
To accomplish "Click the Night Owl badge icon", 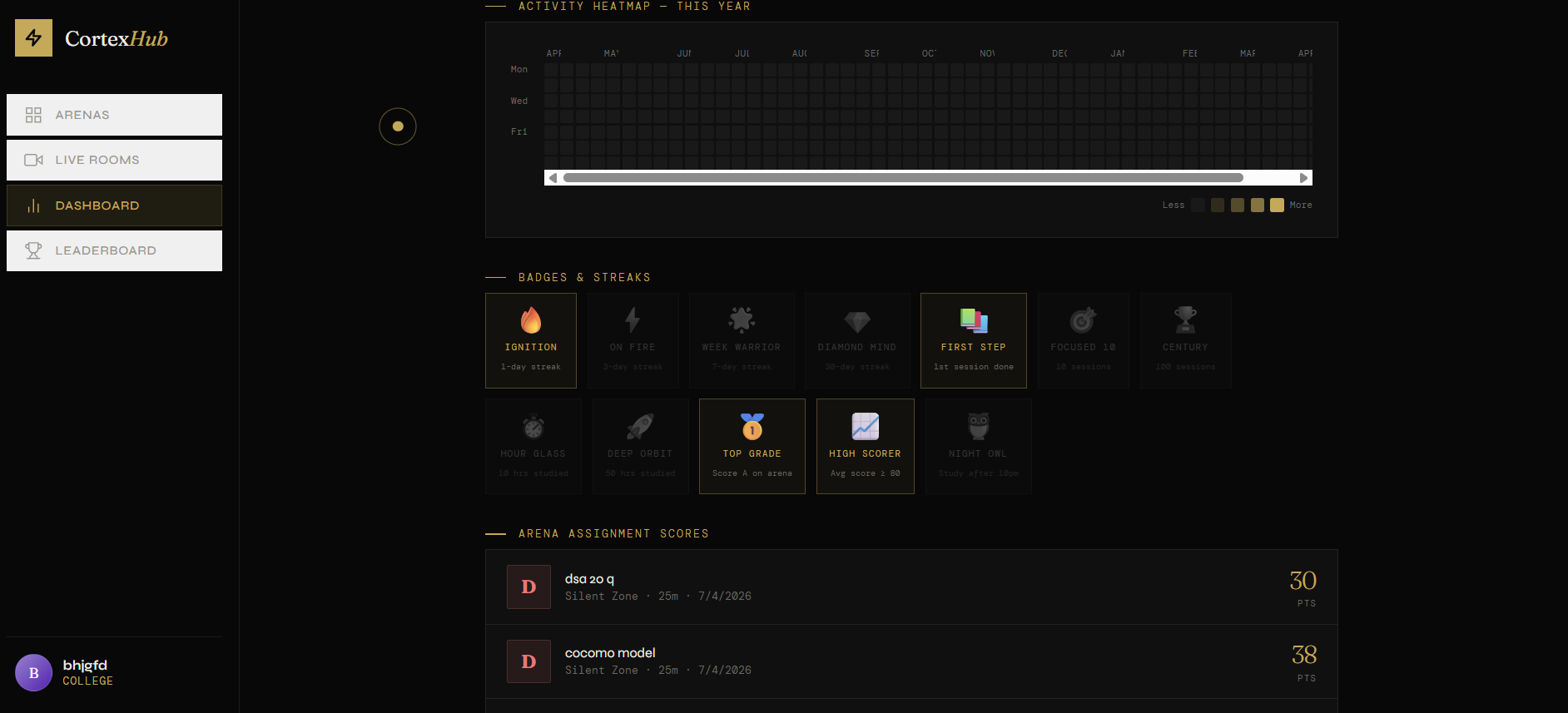I will (x=979, y=427).
